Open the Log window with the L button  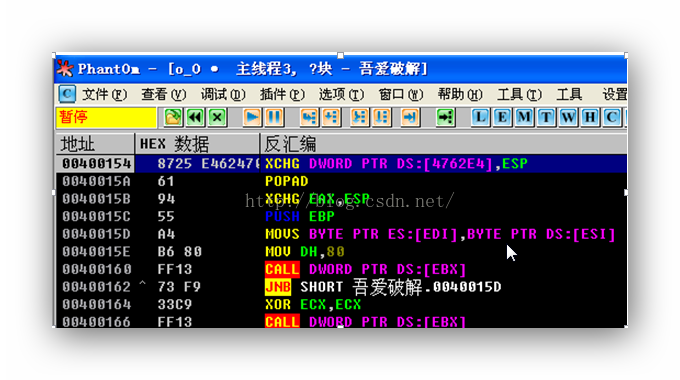coord(480,117)
